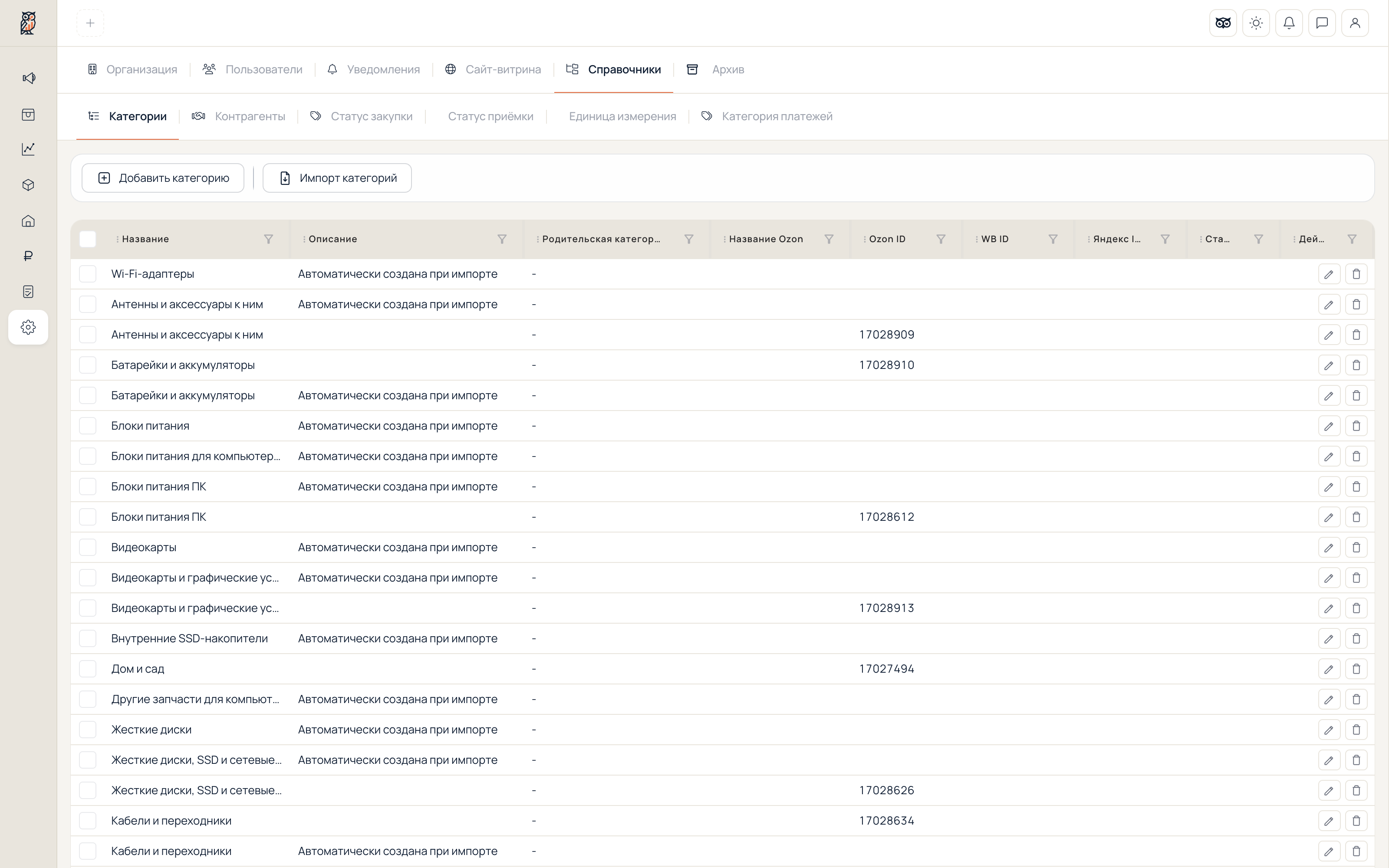This screenshot has width=1389, height=868.
Task: Switch to the Организация tab
Action: [x=132, y=69]
